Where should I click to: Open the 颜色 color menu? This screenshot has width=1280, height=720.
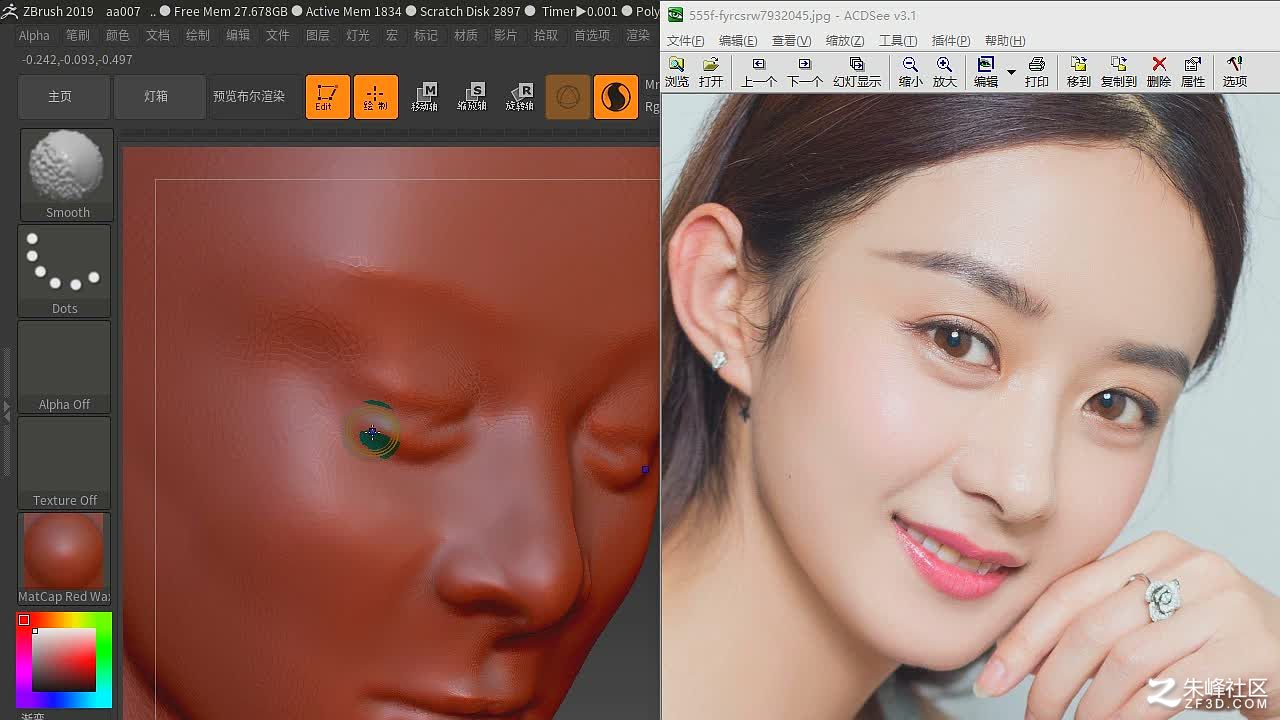[117, 35]
